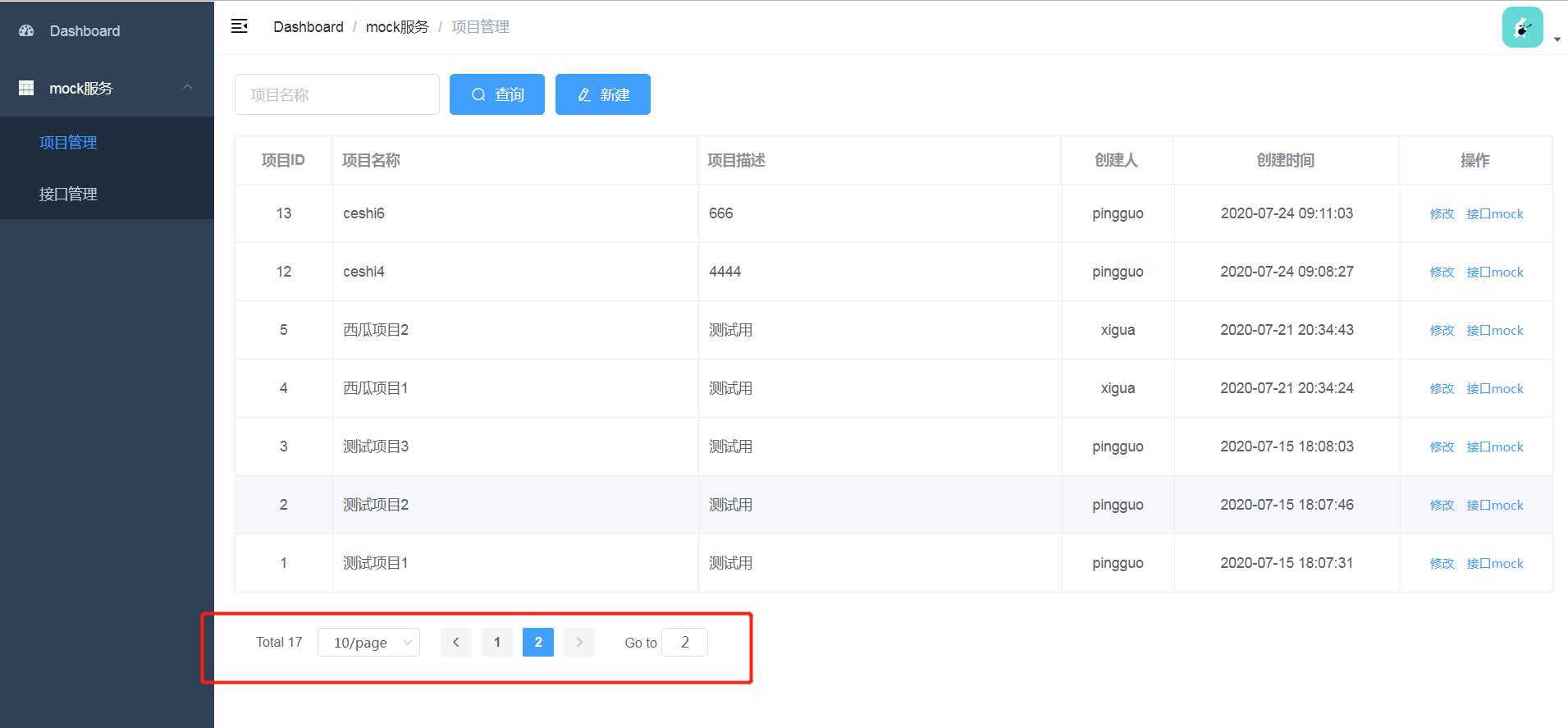Collapse the mock服务 submenu chevron
This screenshot has height=728, width=1568.
[188, 87]
